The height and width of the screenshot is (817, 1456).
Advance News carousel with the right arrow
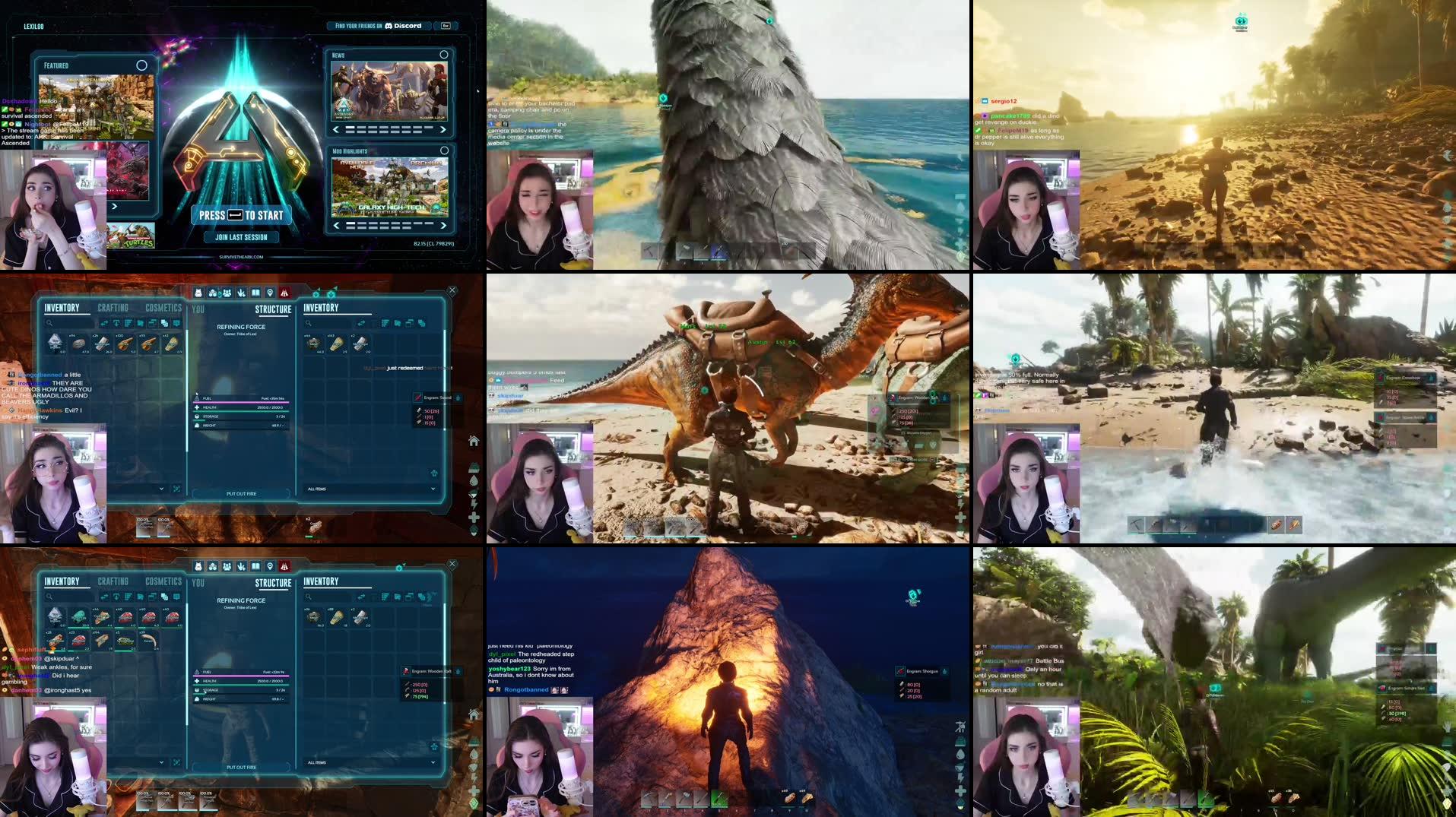point(443,129)
